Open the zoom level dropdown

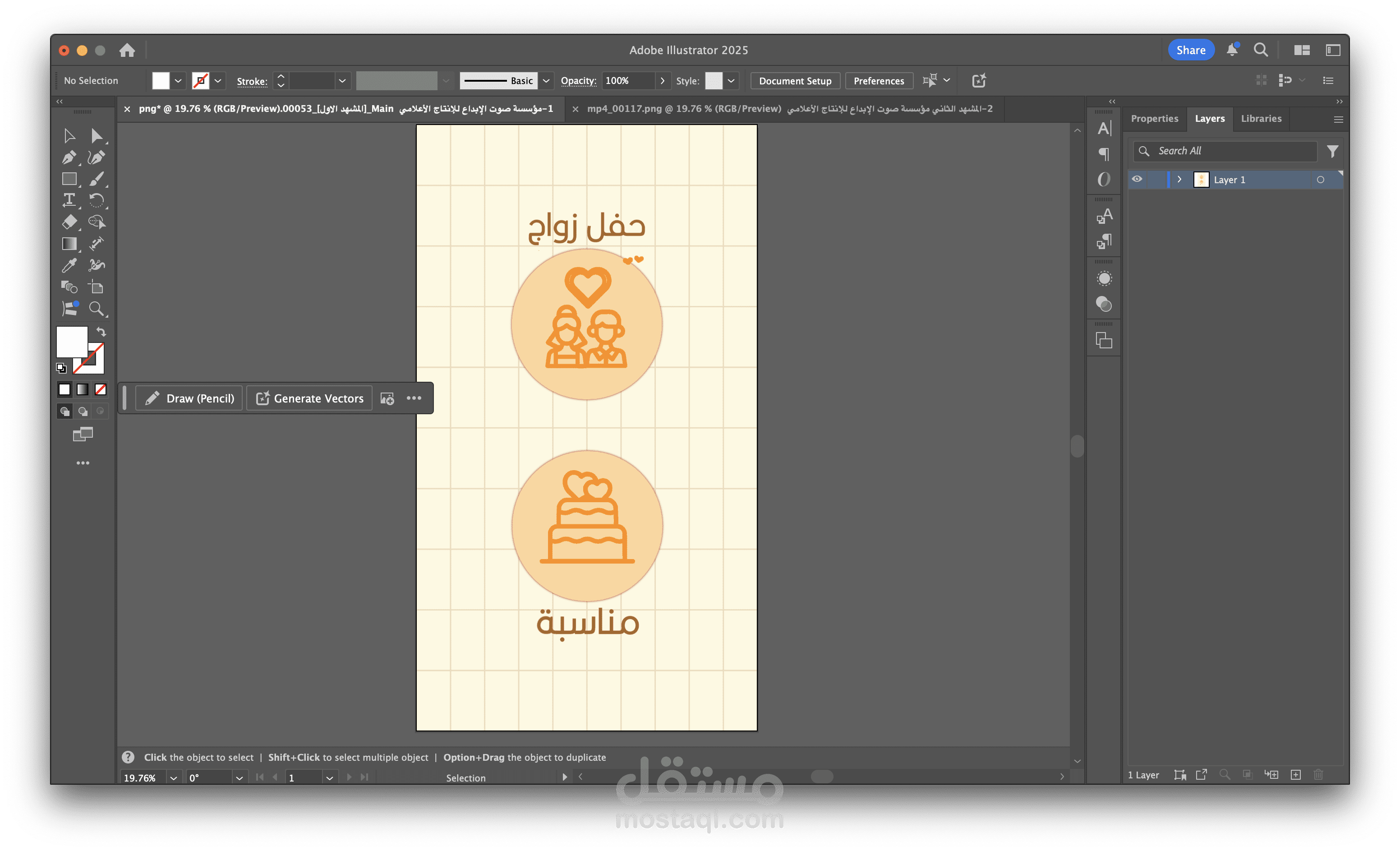(x=173, y=777)
